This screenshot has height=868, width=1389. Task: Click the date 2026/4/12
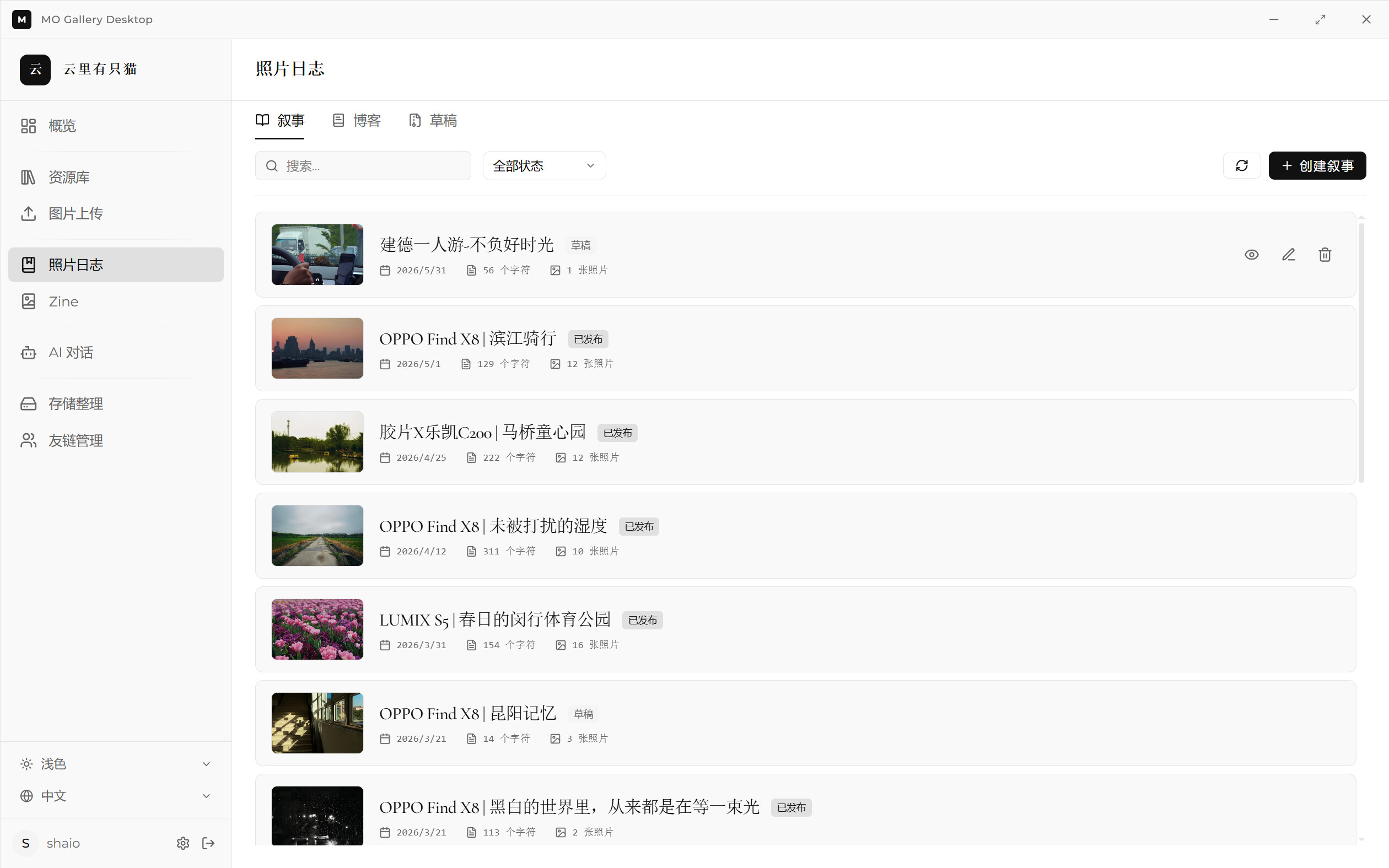tap(421, 551)
